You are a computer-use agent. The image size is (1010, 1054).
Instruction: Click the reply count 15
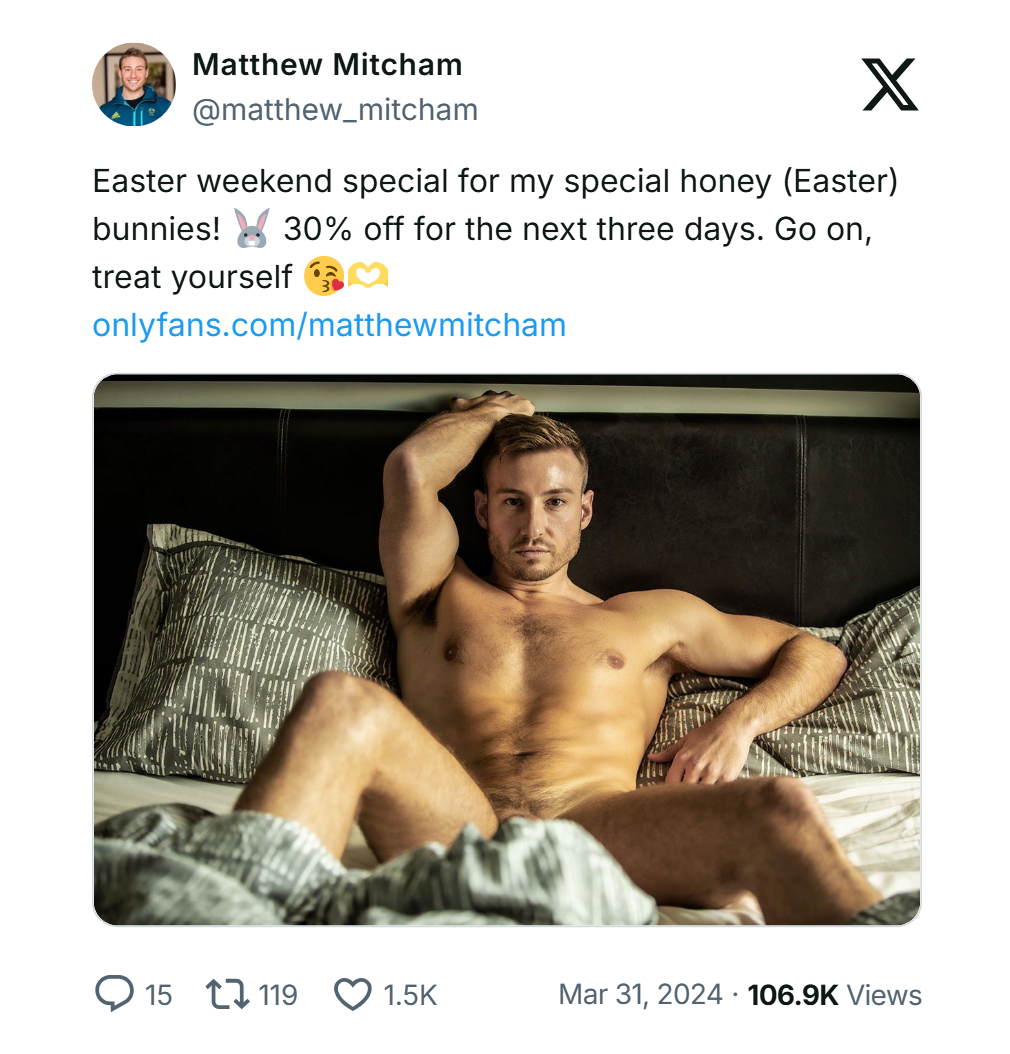tap(158, 995)
